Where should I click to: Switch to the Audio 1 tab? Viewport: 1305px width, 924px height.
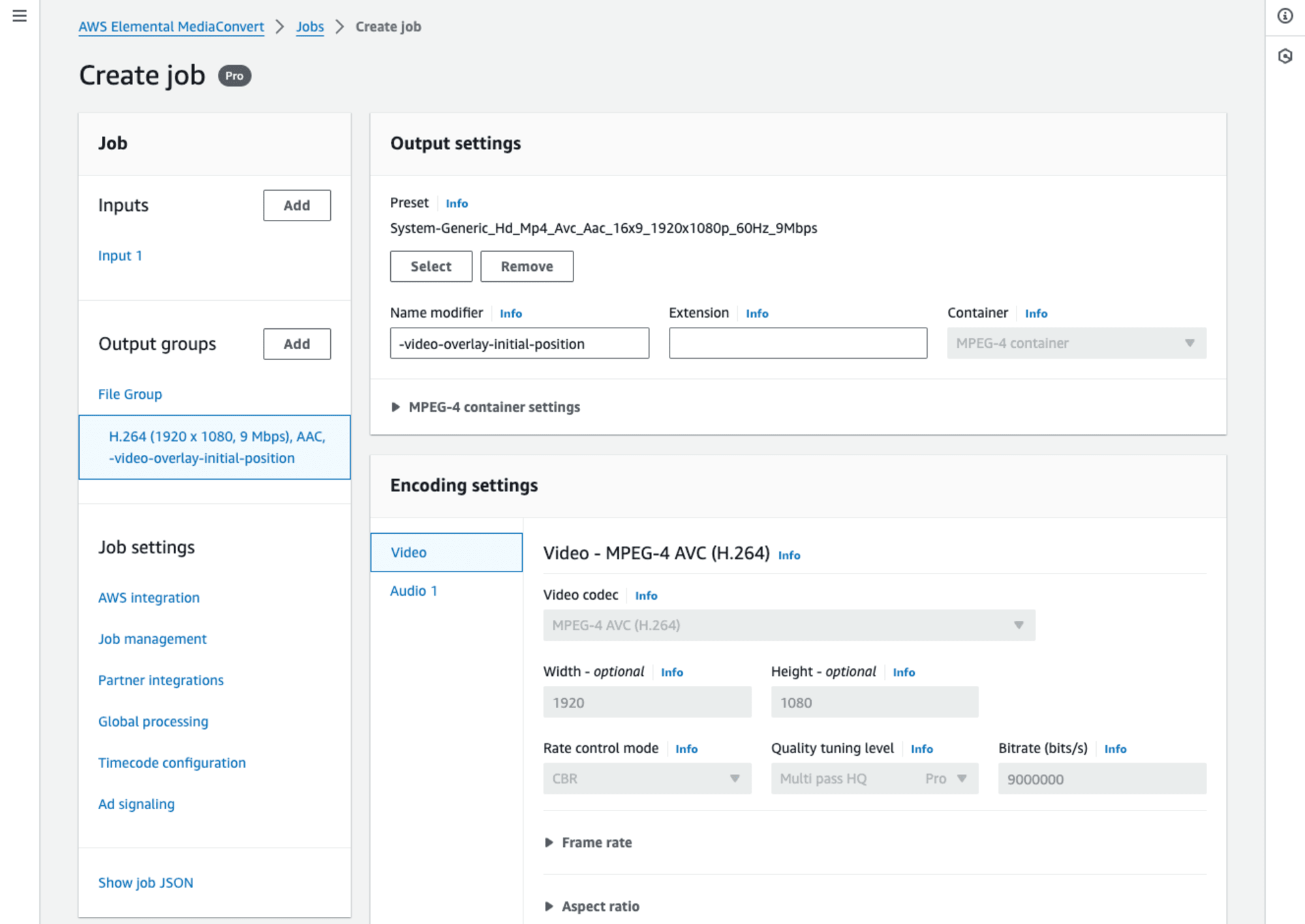point(414,591)
